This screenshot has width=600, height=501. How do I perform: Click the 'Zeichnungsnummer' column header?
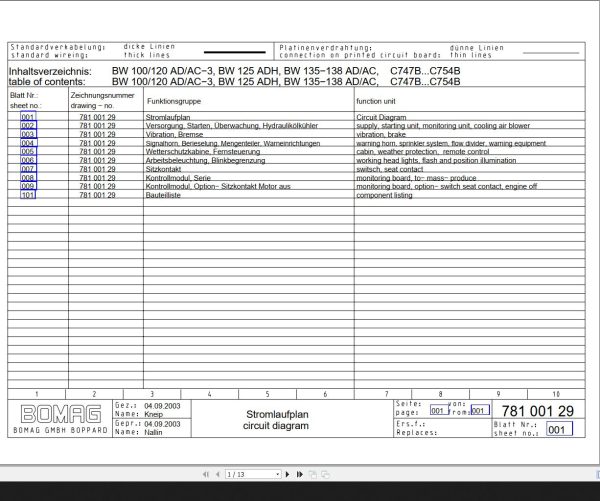click(102, 95)
